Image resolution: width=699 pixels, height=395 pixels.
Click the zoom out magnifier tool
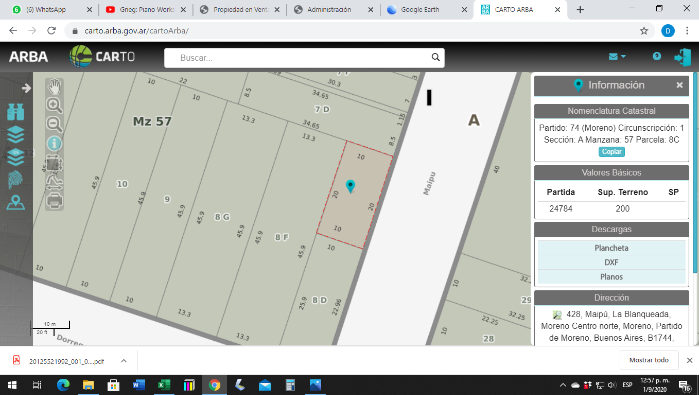[x=54, y=124]
